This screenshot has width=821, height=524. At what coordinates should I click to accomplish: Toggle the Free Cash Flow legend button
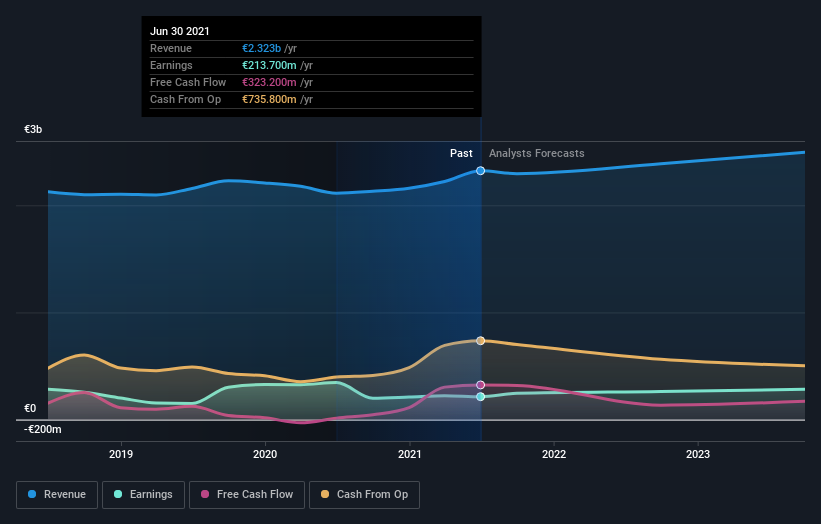pos(247,495)
